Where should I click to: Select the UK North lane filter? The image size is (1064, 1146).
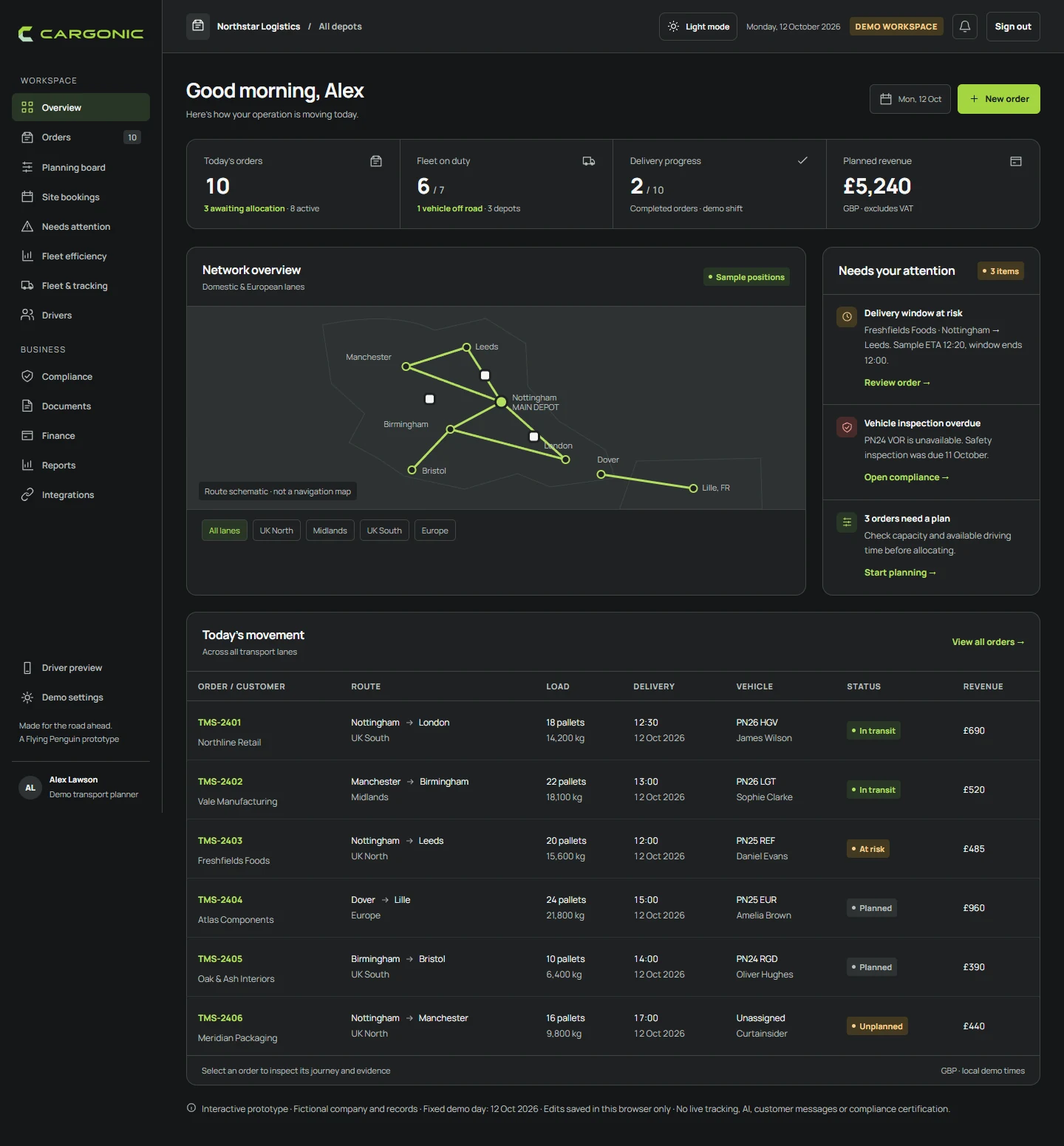pyautogui.click(x=276, y=531)
